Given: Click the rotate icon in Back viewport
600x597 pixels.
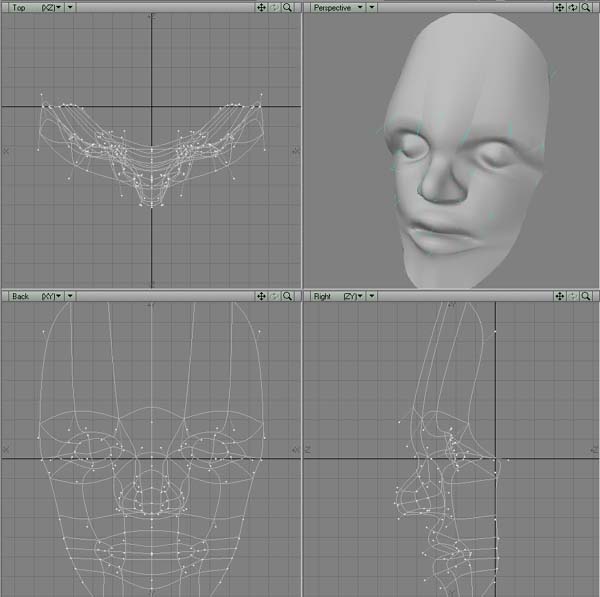Looking at the screenshot, I should pos(274,296).
